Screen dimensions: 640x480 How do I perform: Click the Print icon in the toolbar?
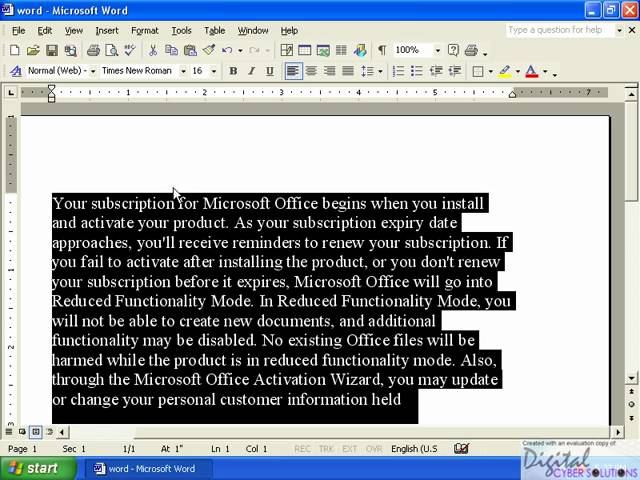[x=93, y=50]
